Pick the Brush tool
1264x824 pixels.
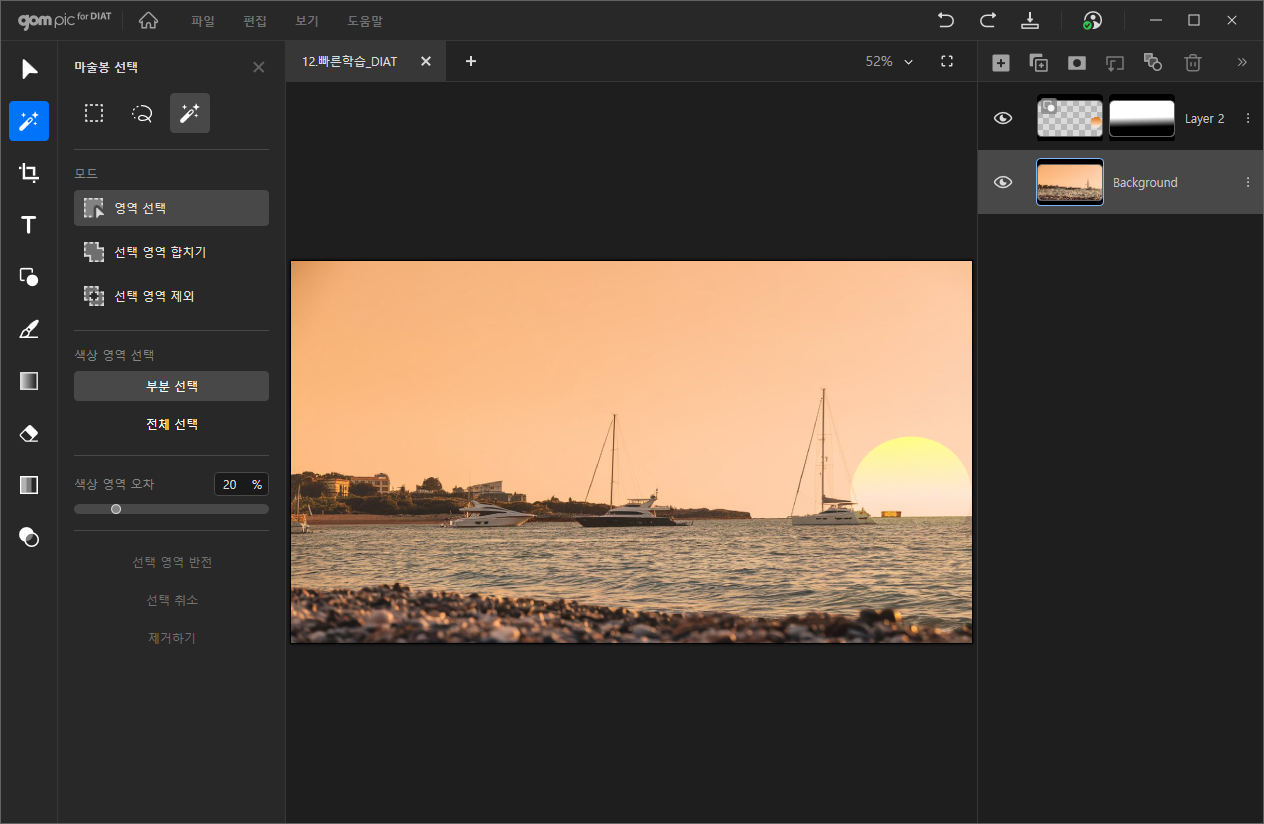click(29, 329)
